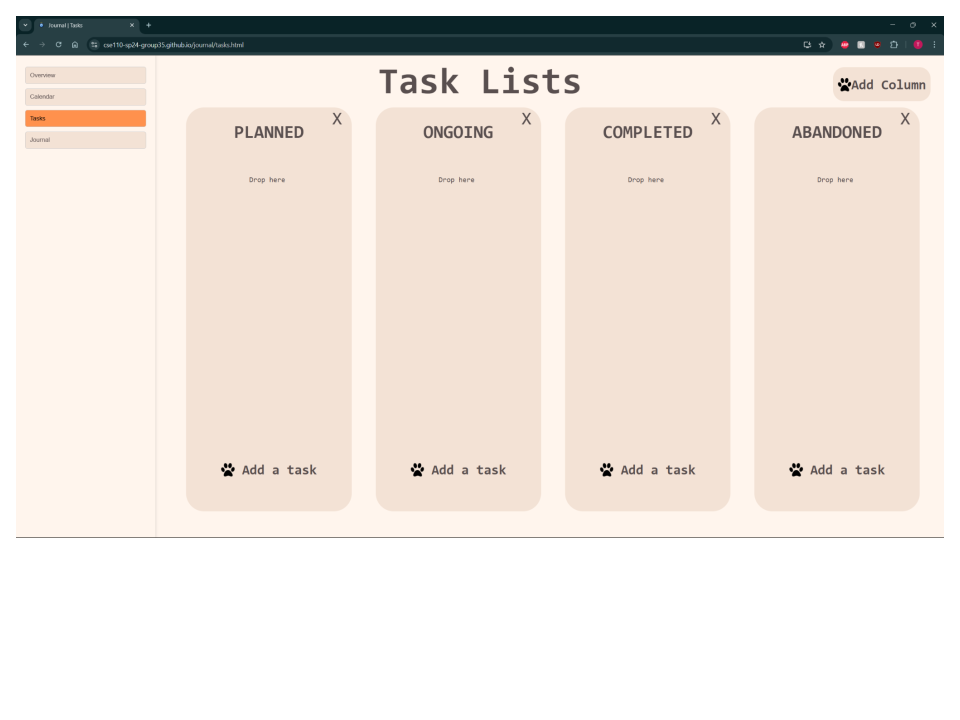The image size is (960, 720).
Task: Click the Add Column button
Action: coord(881,84)
